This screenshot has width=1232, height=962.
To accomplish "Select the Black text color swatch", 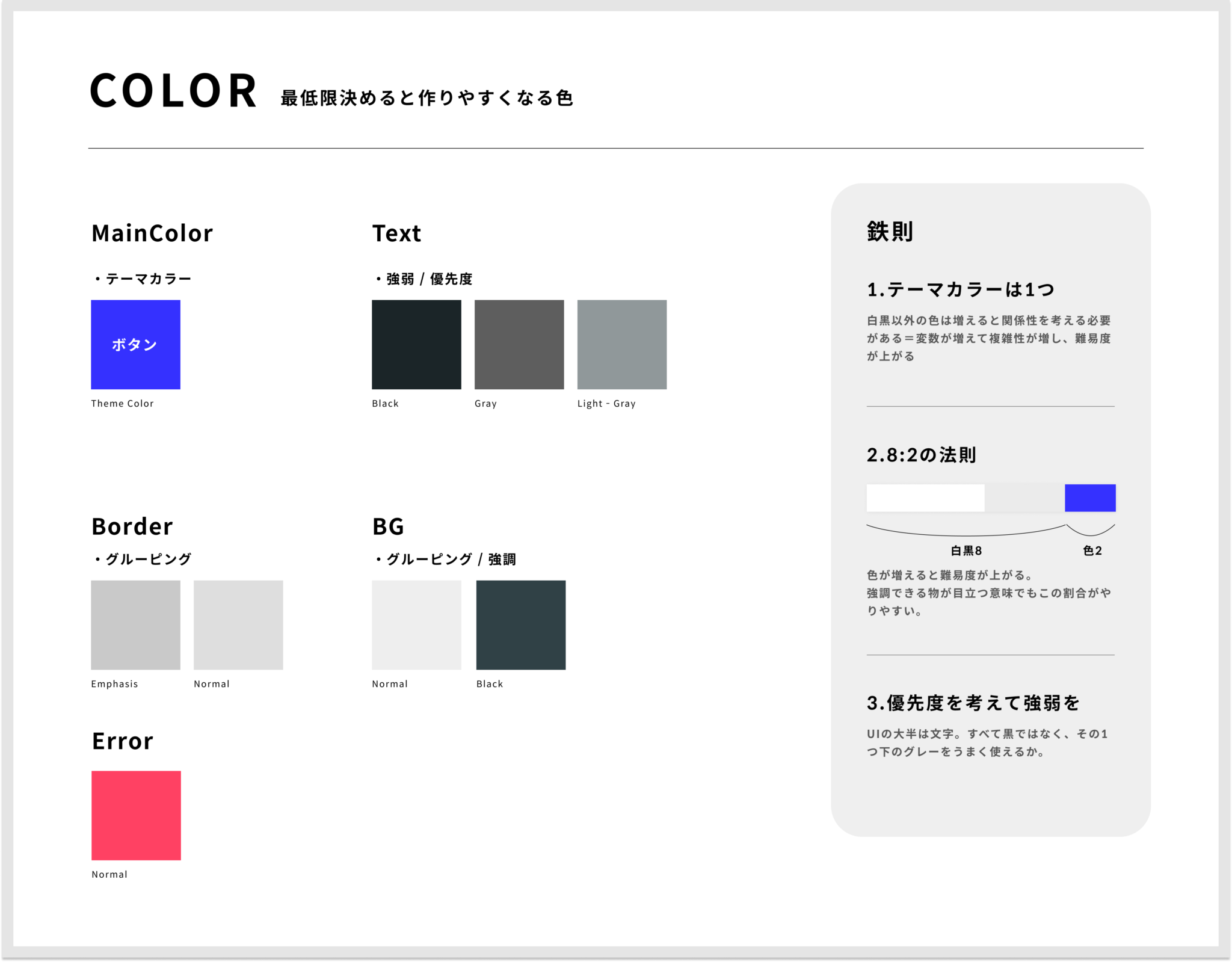I will point(416,344).
